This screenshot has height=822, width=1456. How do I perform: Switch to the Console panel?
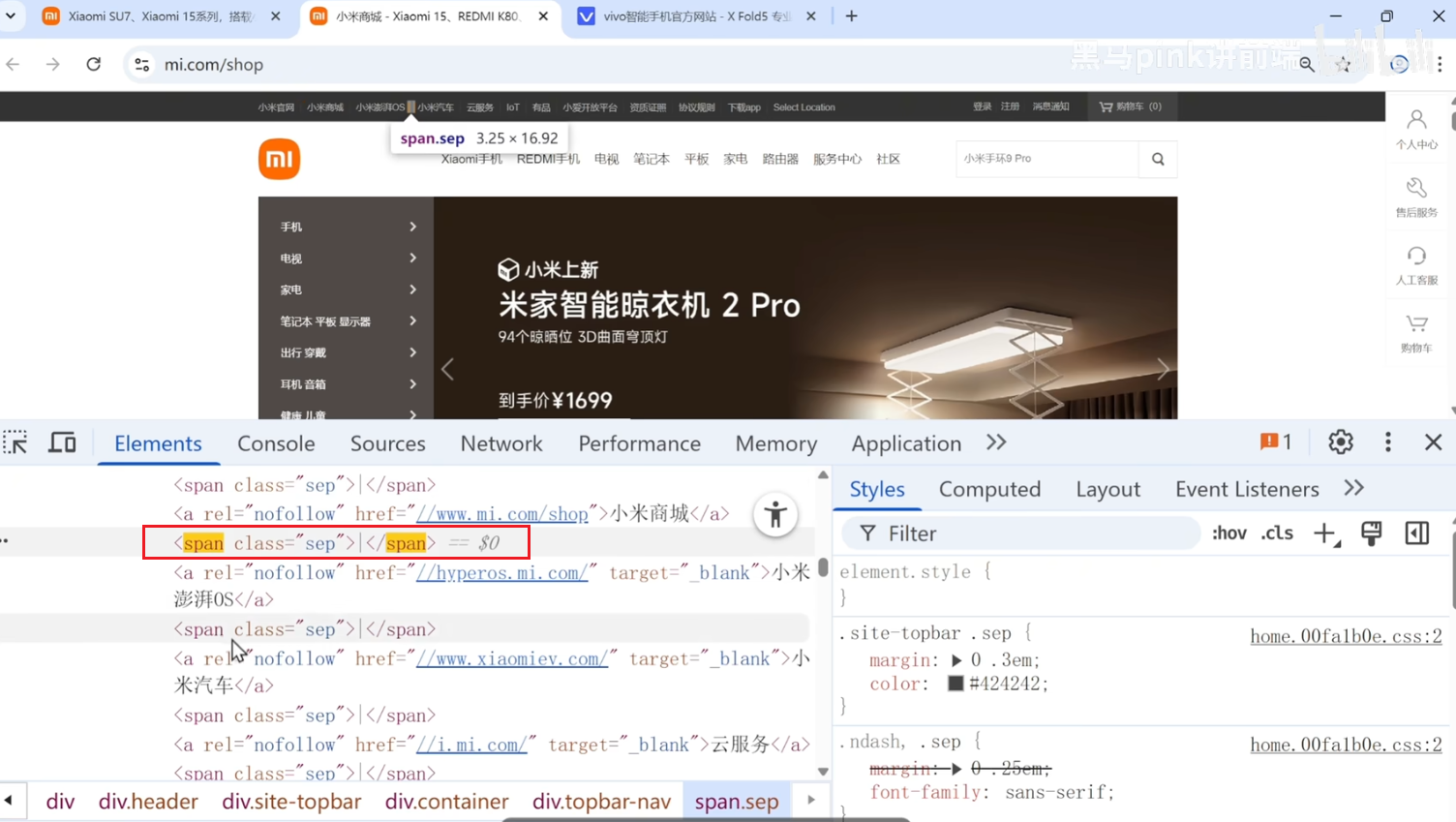point(276,443)
